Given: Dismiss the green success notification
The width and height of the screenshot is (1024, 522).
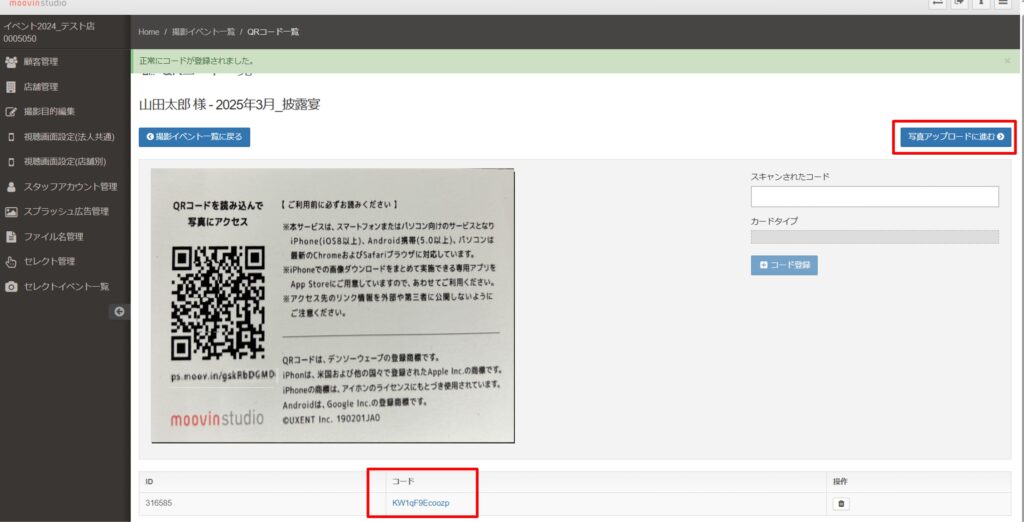Looking at the screenshot, I should coord(1007,61).
